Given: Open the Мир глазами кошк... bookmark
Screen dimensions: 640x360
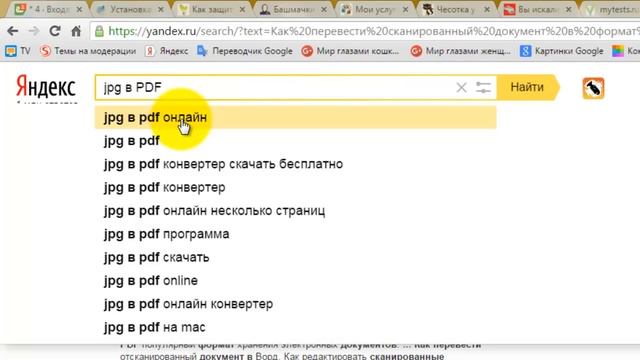Looking at the screenshot, I should 350,51.
